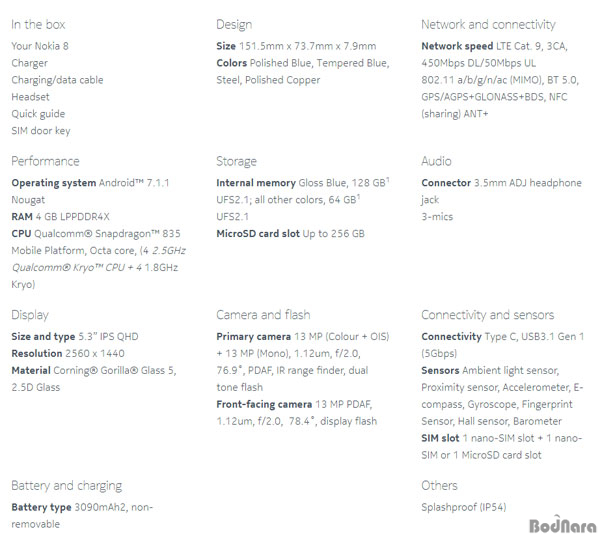Click the 'MicroSD card slot' label
The image size is (600, 536).
258,233
